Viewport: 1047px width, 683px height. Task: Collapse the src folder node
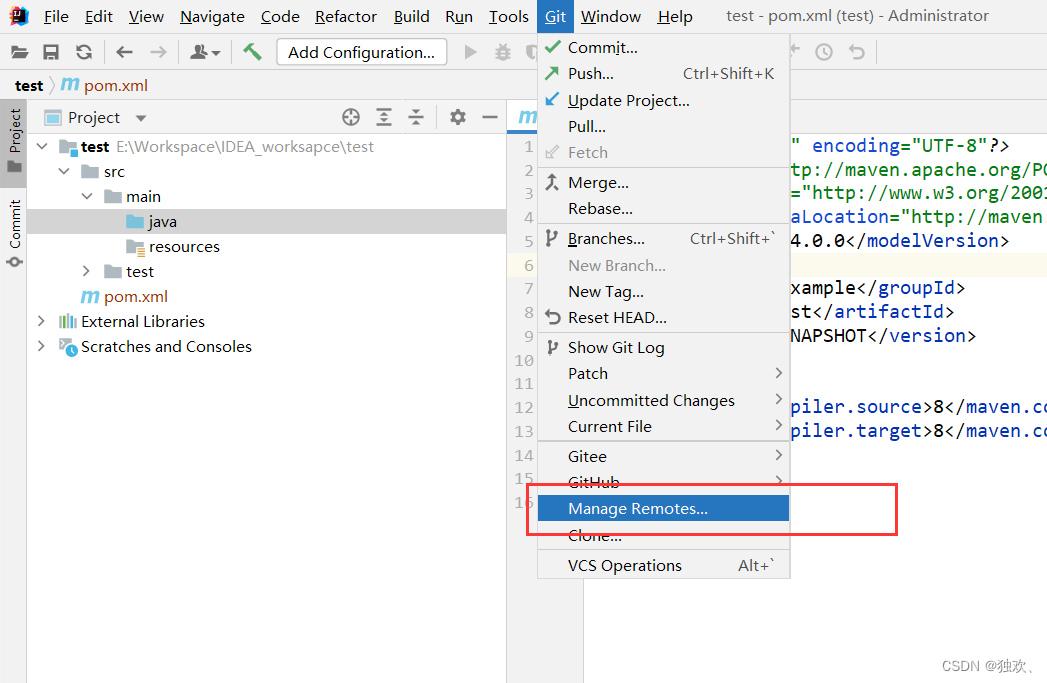click(64, 172)
